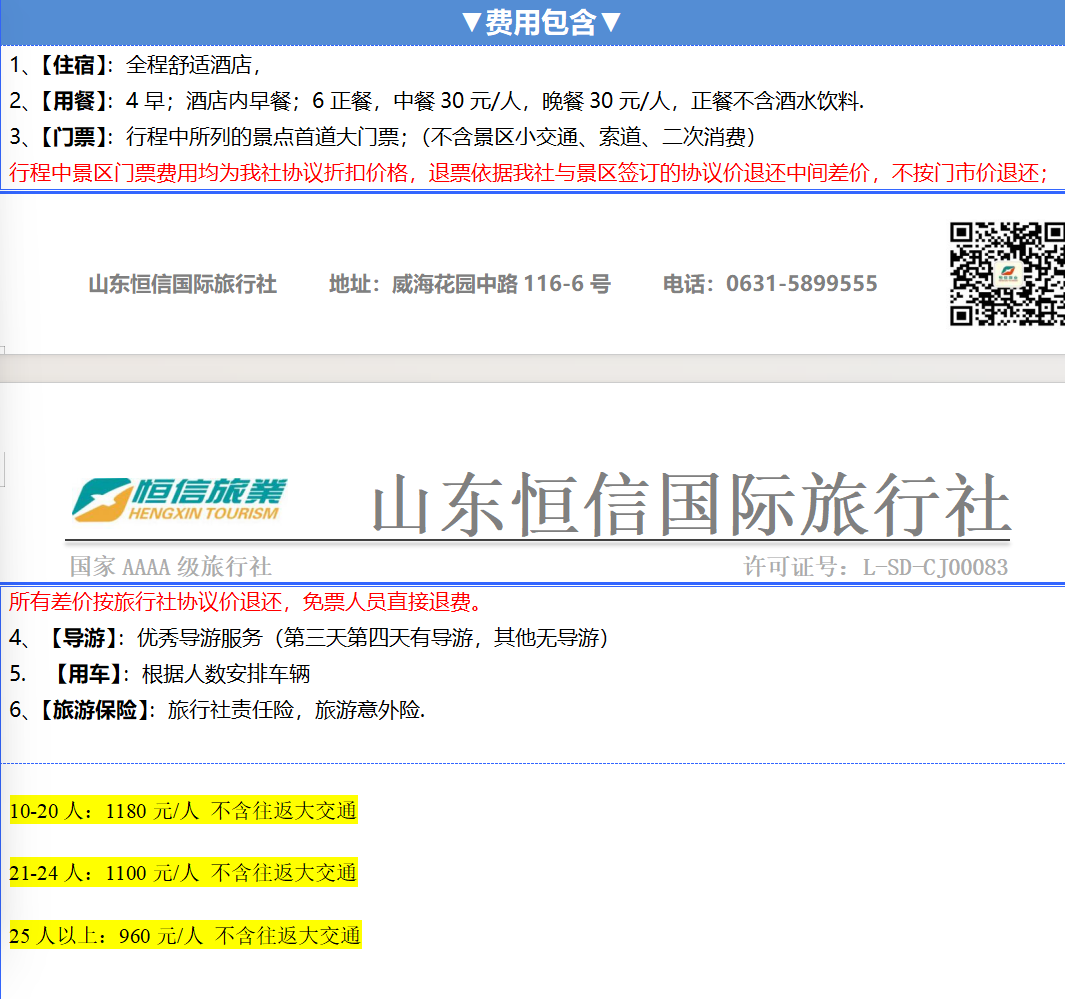Screen dimensions: 1065x999
Task: Click the footer phone number 0631-5899555
Action: tap(770, 284)
